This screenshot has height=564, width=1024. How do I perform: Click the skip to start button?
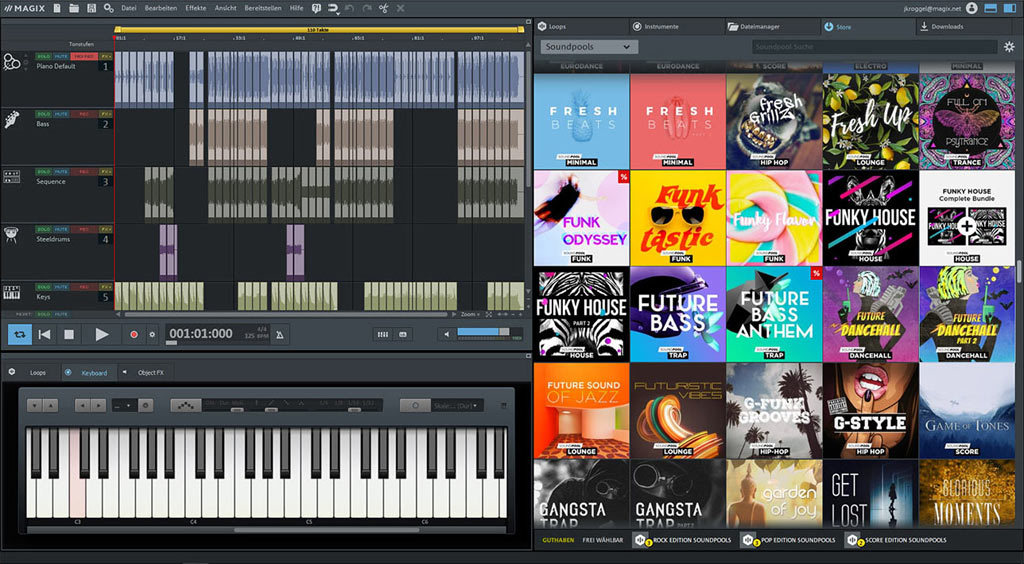coord(44,334)
